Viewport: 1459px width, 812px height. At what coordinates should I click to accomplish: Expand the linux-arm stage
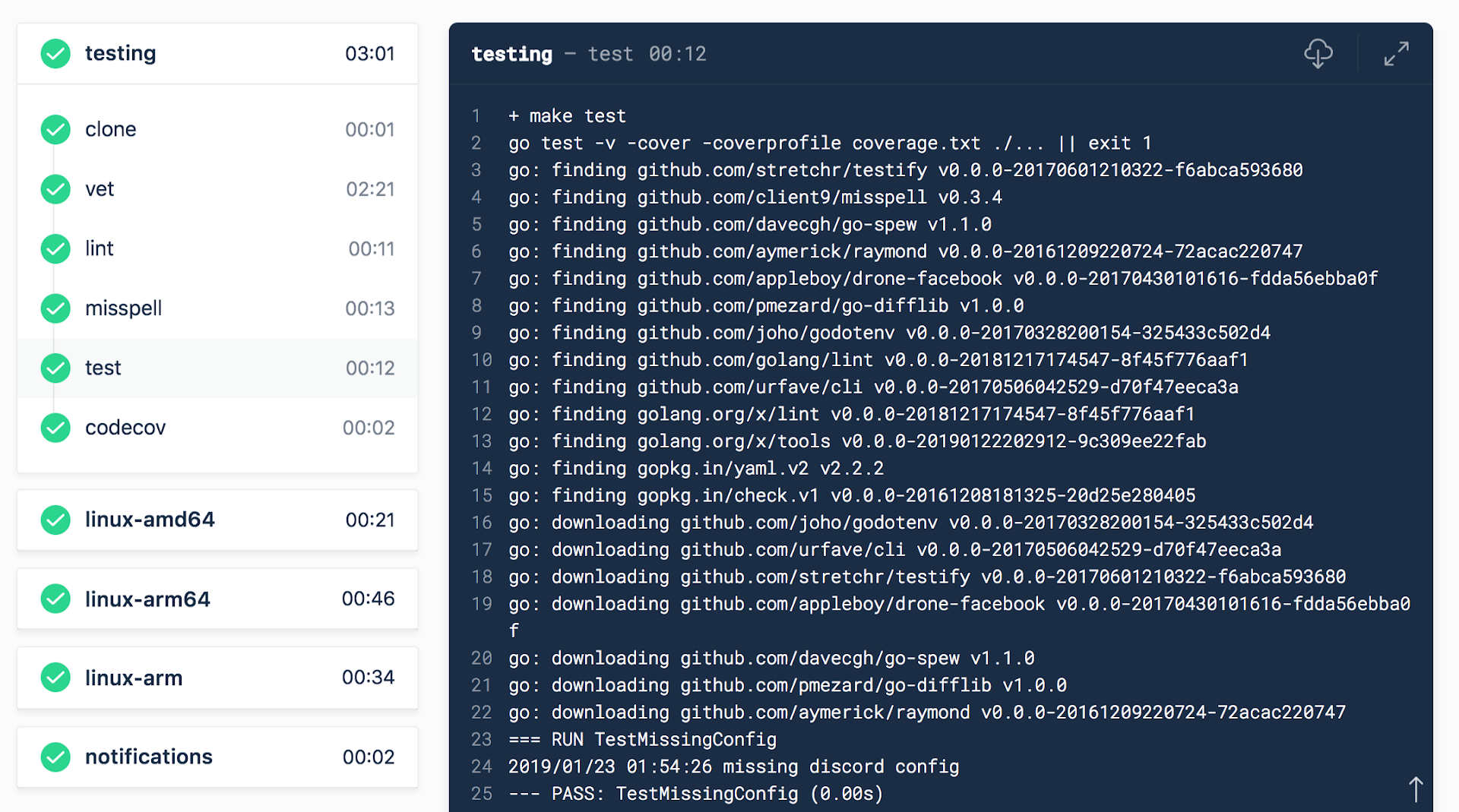[217, 678]
